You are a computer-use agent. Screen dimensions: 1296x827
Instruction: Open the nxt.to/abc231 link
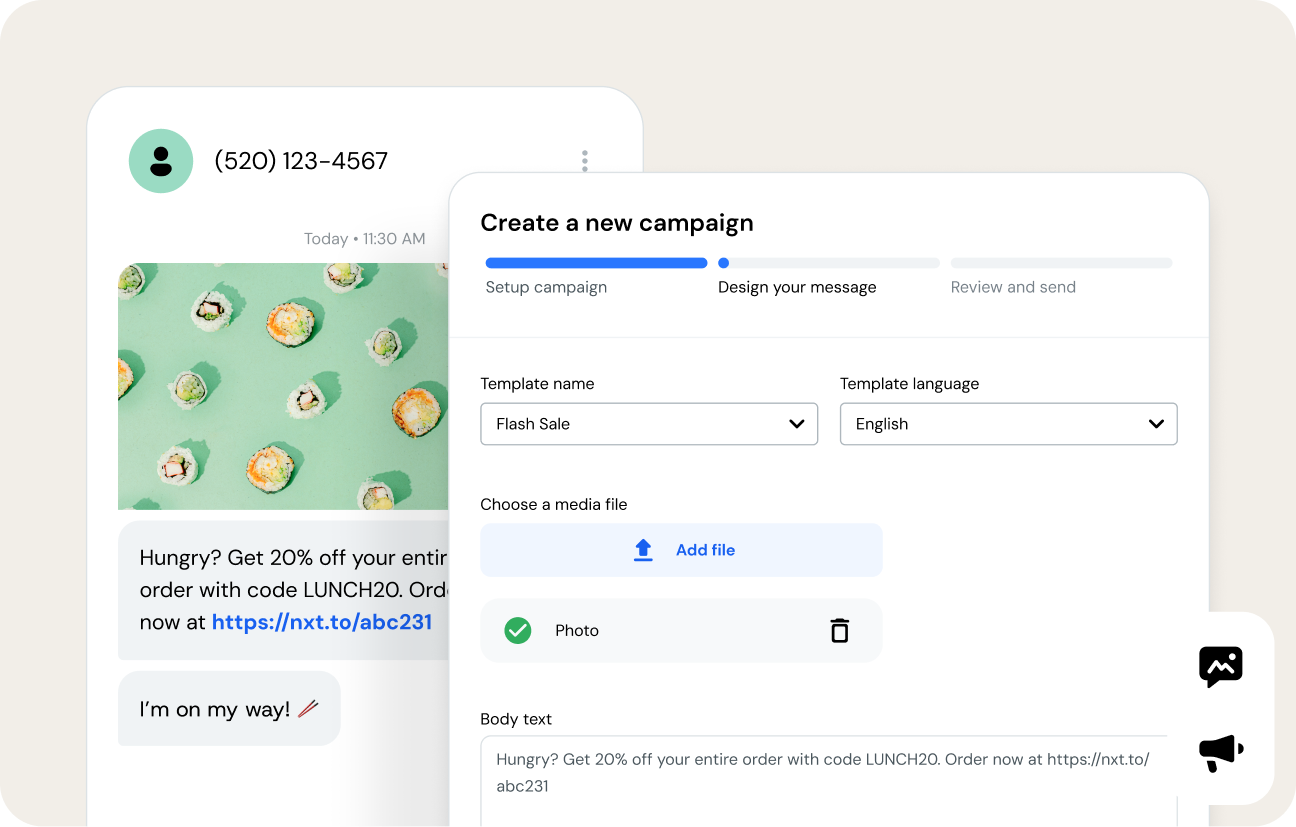(322, 622)
